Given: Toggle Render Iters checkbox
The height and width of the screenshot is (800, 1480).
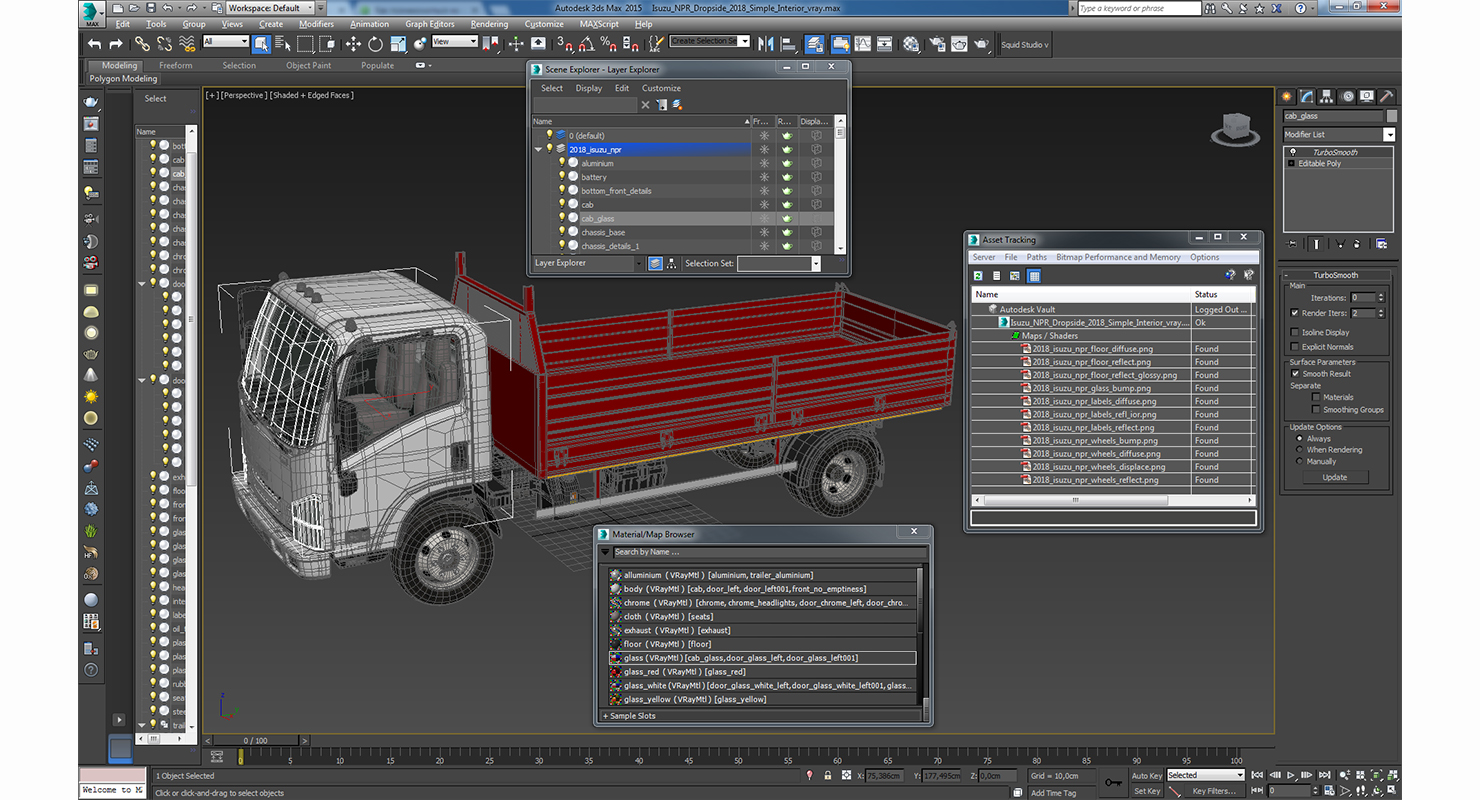Looking at the screenshot, I should 1295,313.
